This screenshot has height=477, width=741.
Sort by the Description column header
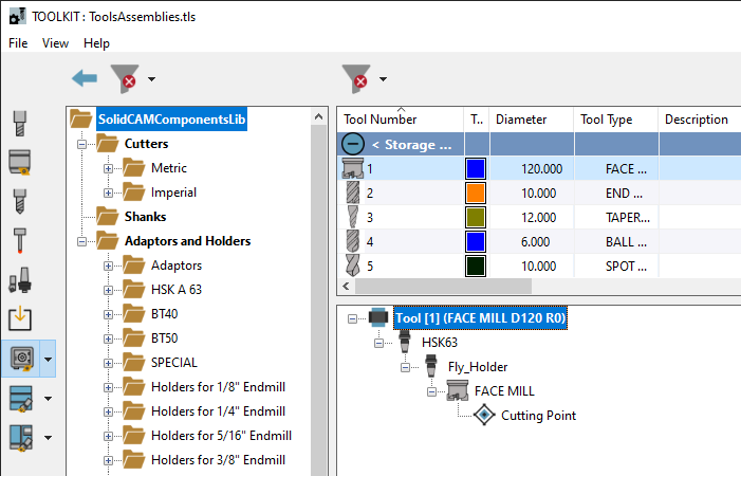point(699,120)
